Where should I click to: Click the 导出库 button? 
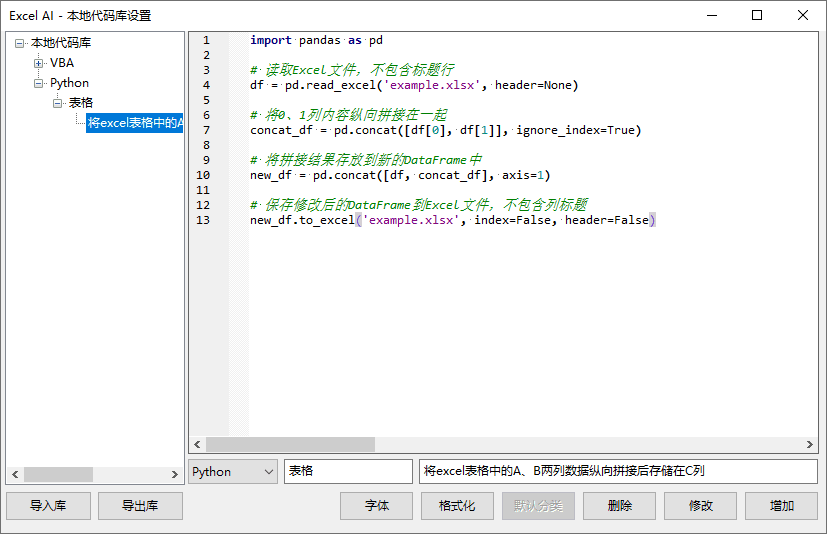coord(140,506)
